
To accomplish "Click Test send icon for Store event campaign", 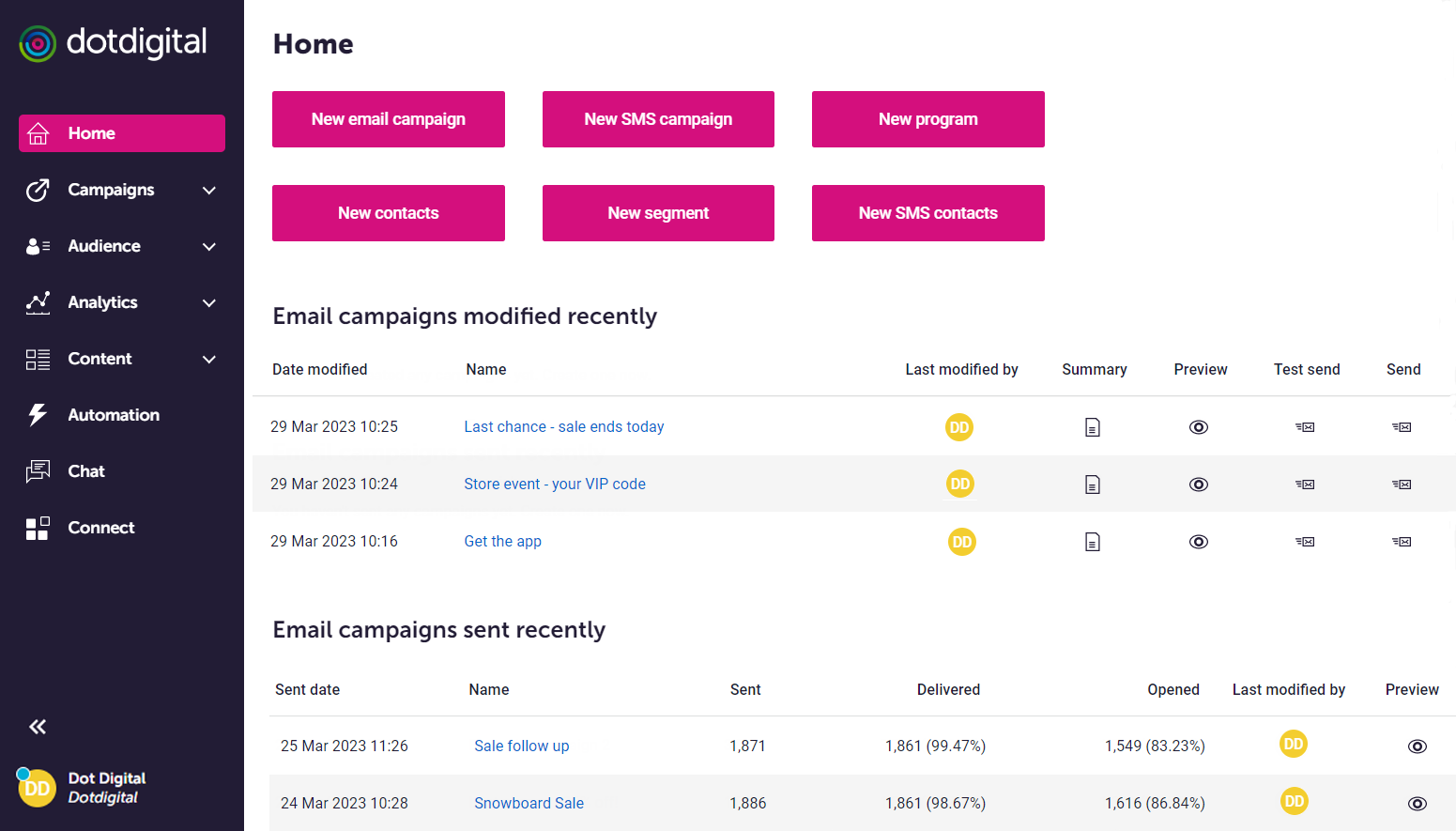I will click(x=1305, y=485).
